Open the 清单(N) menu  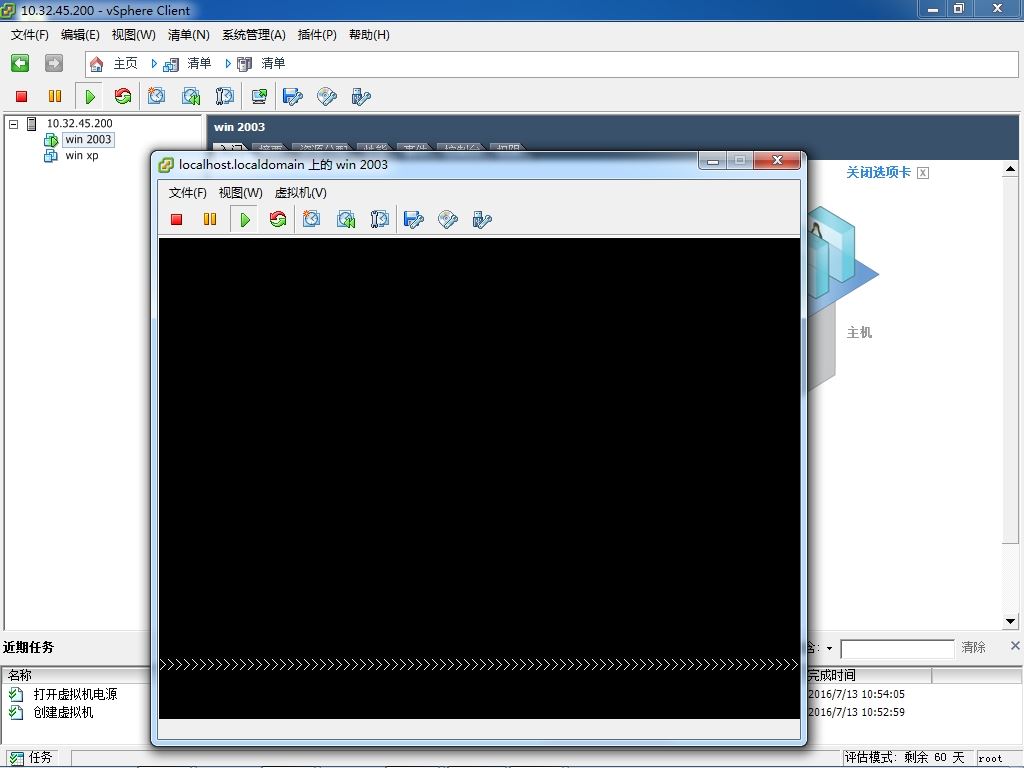[x=189, y=35]
